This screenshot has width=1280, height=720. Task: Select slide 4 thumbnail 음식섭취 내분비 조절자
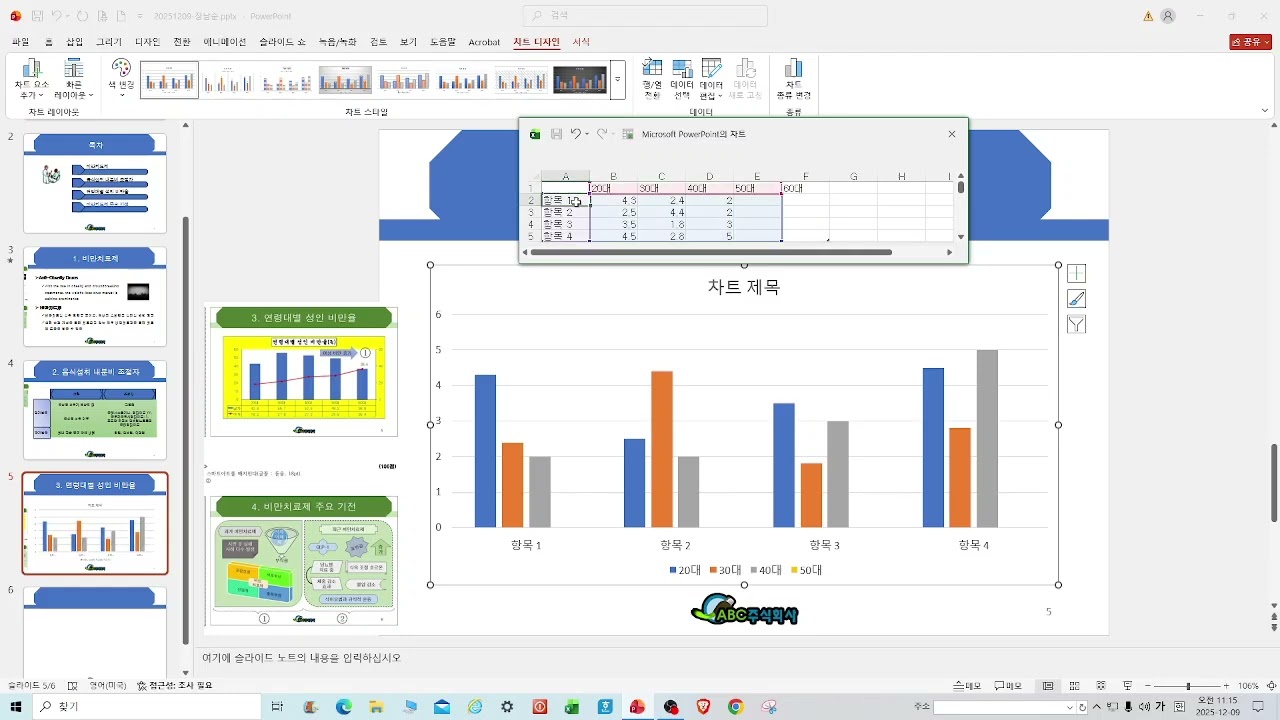point(95,410)
